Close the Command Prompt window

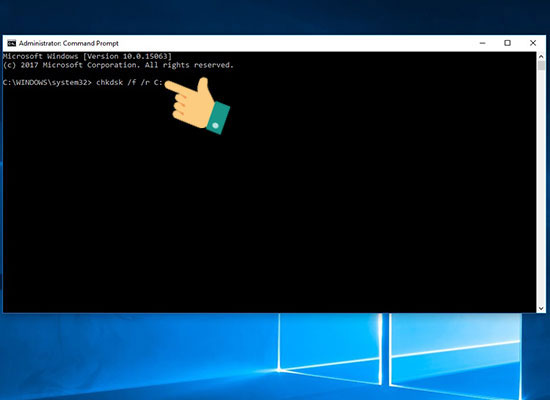pyautogui.click(x=533, y=43)
